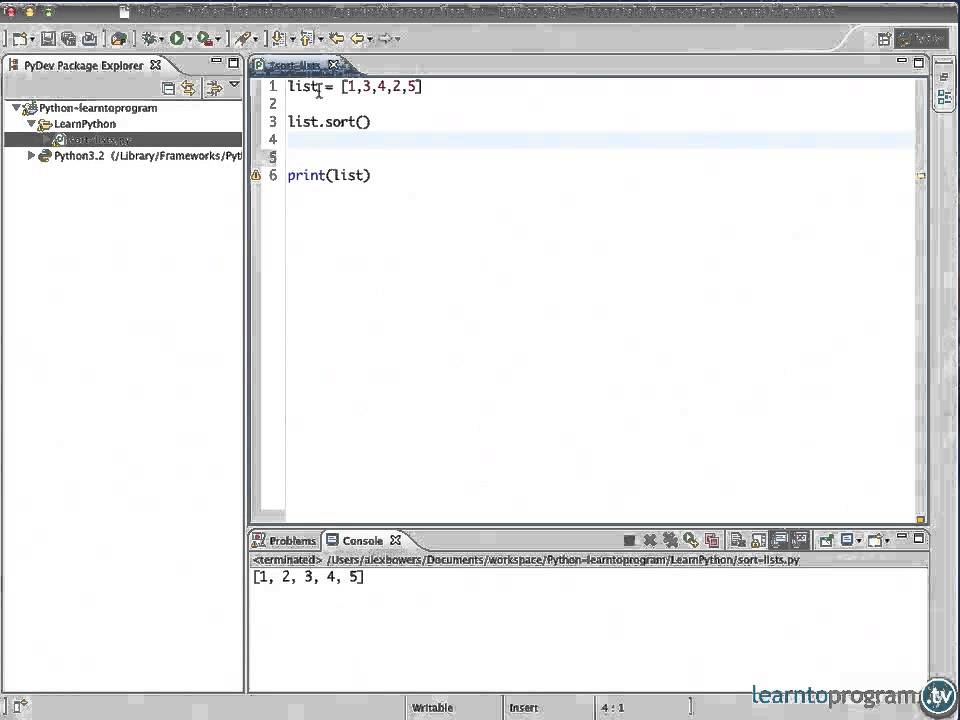Click the highlighted empty line 4 in editor
This screenshot has height=720, width=960.
[x=600, y=140]
